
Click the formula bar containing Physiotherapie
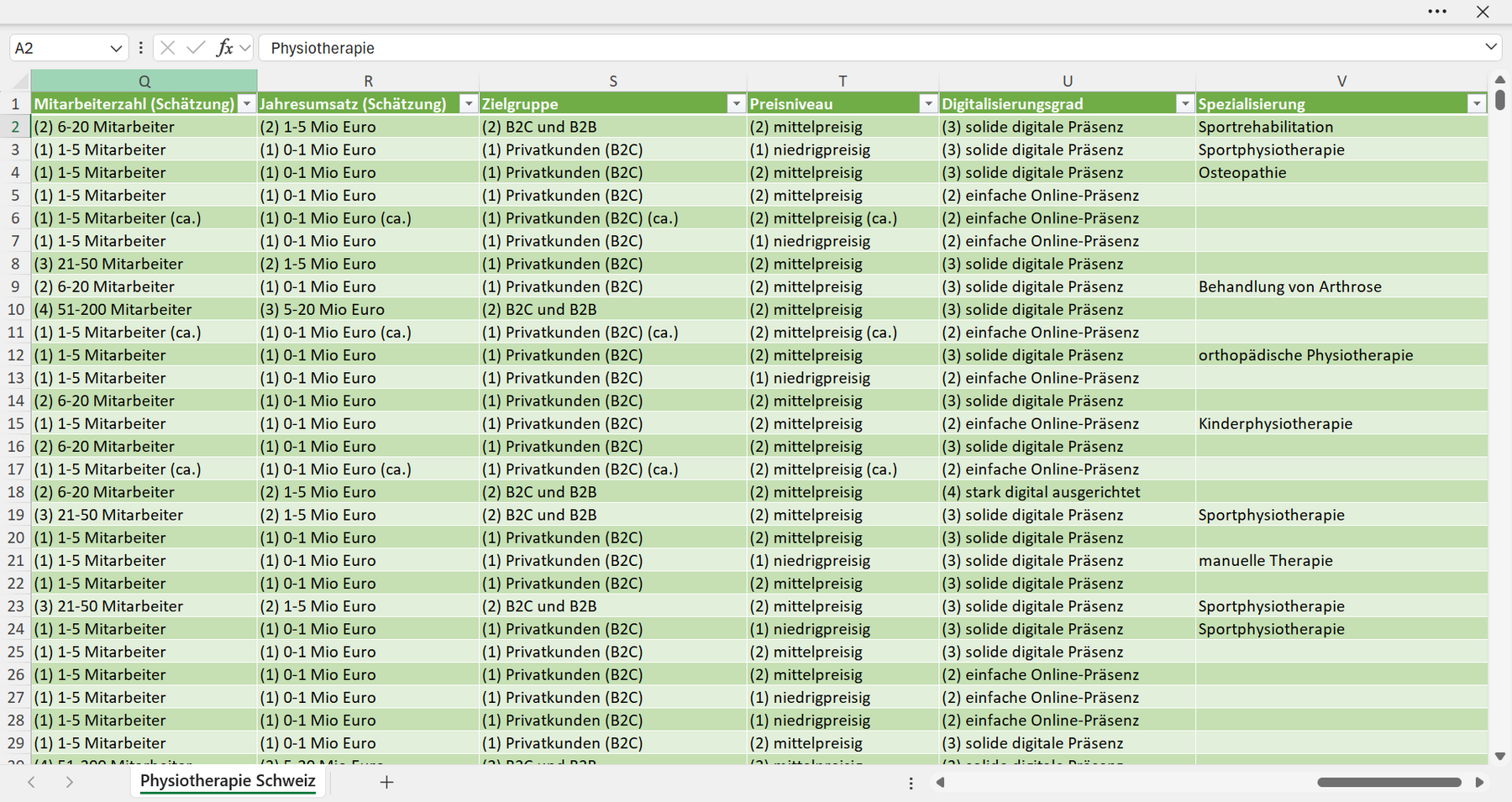pyautogui.click(x=869, y=48)
